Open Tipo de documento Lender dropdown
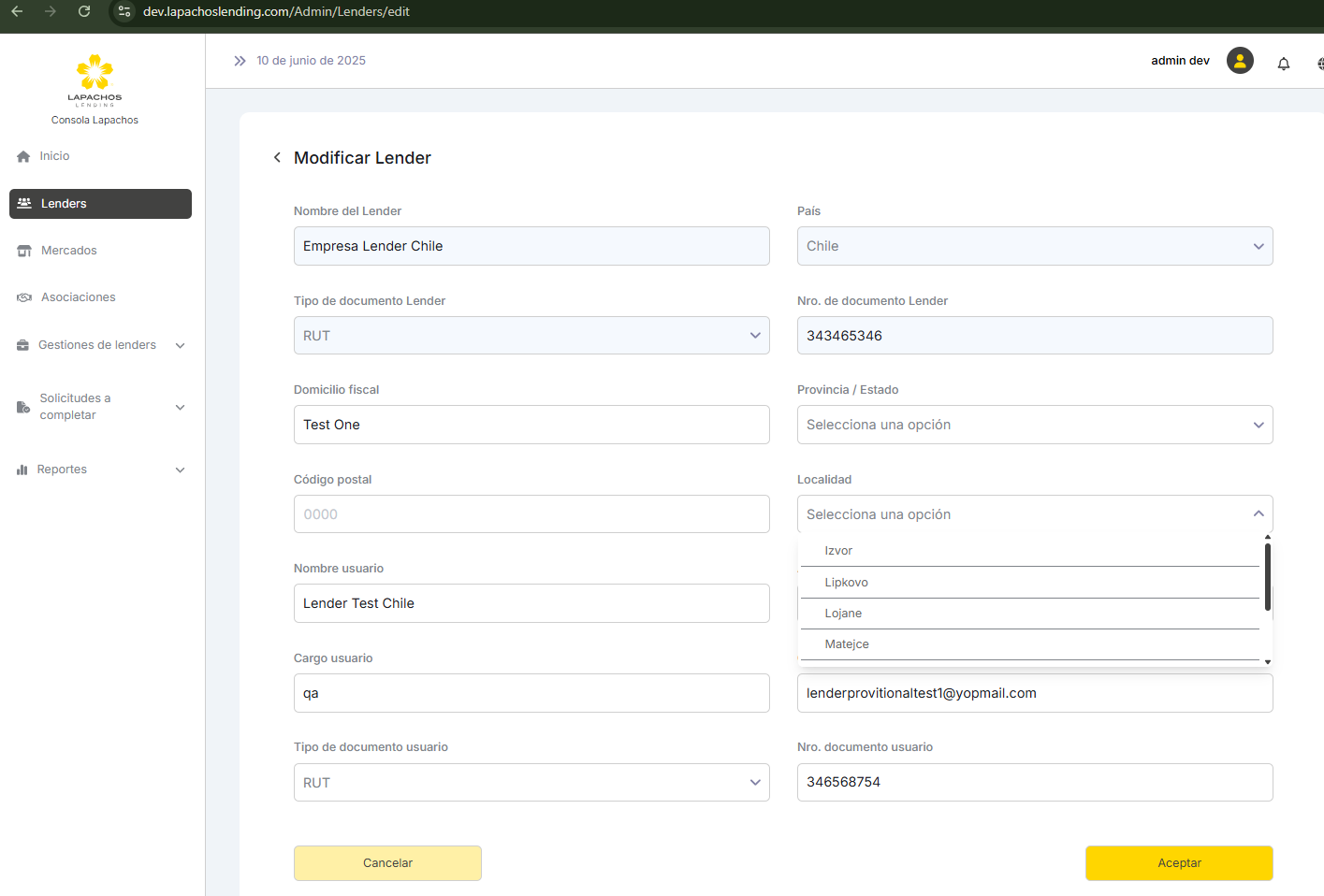This screenshot has height=896, width=1324. pyautogui.click(x=531, y=336)
